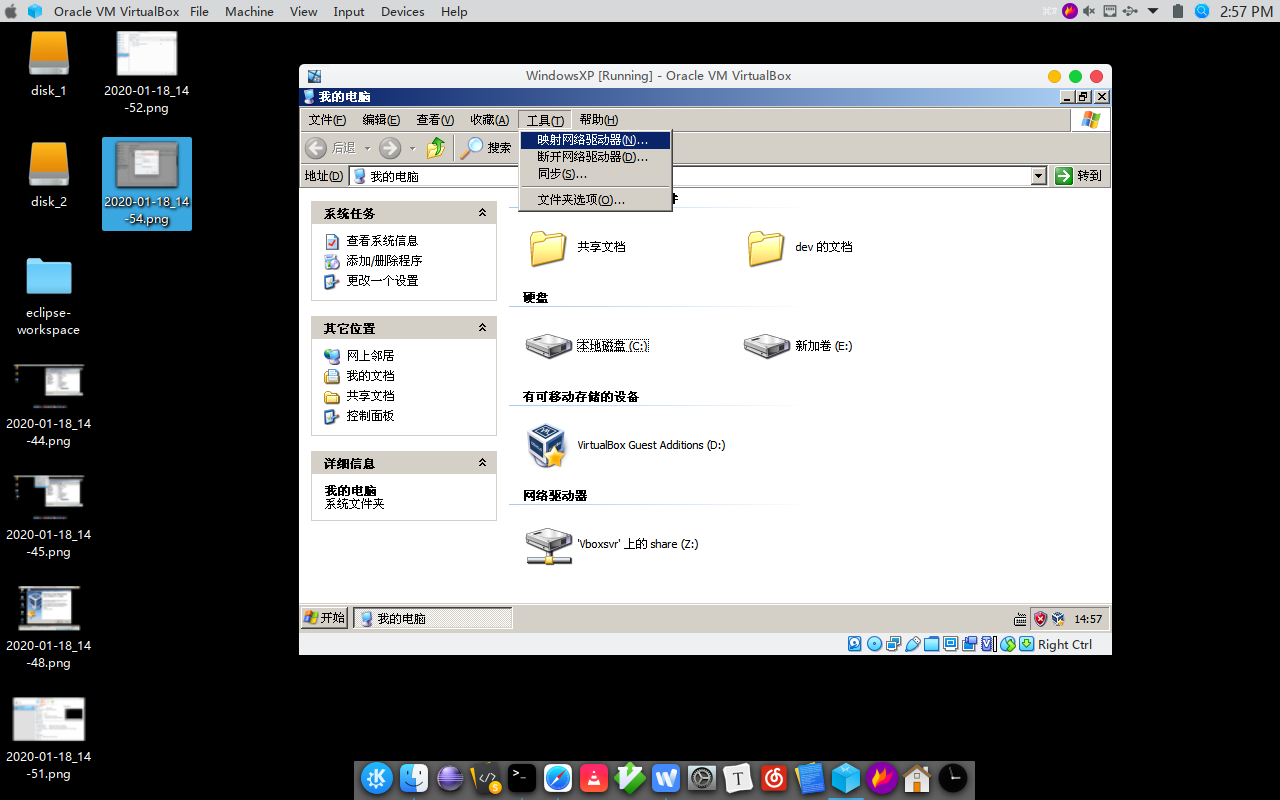Image resolution: width=1280 pixels, height=800 pixels.
Task: Open 控制面板 from other places
Action: (x=370, y=416)
